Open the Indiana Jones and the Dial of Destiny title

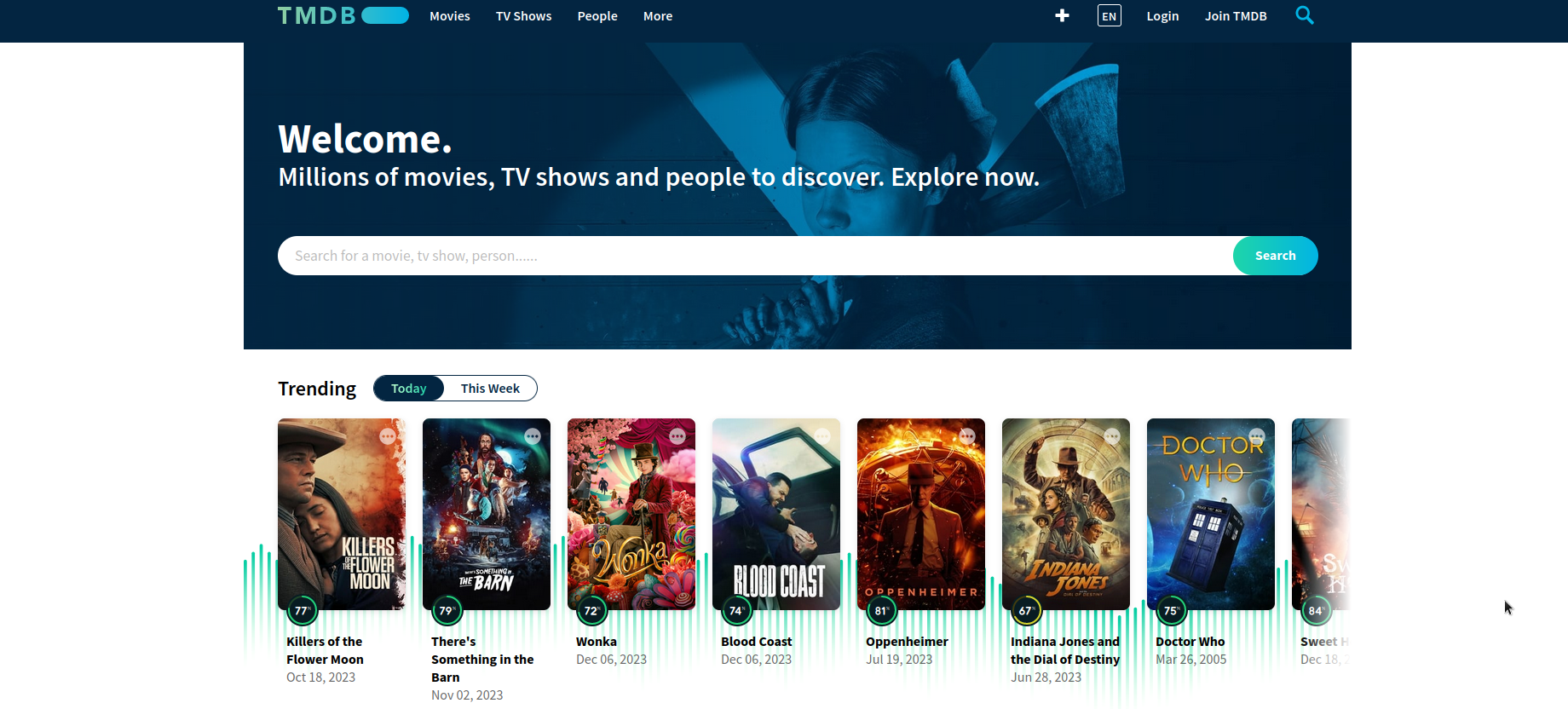point(1065,650)
